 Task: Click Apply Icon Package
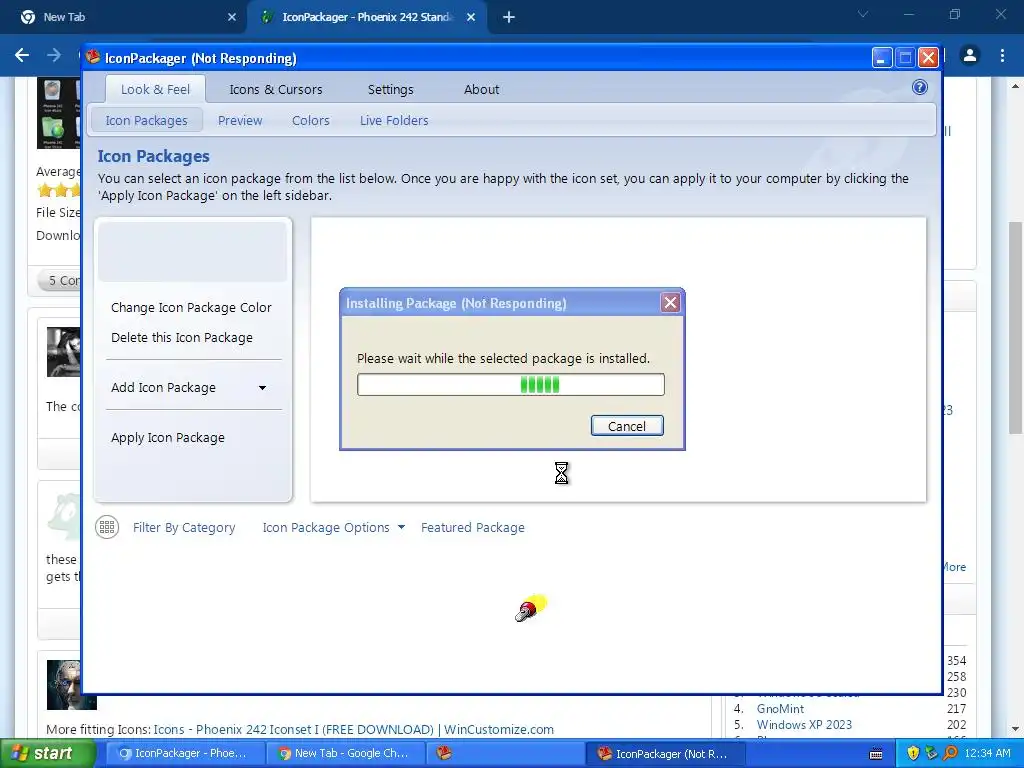(x=167, y=438)
